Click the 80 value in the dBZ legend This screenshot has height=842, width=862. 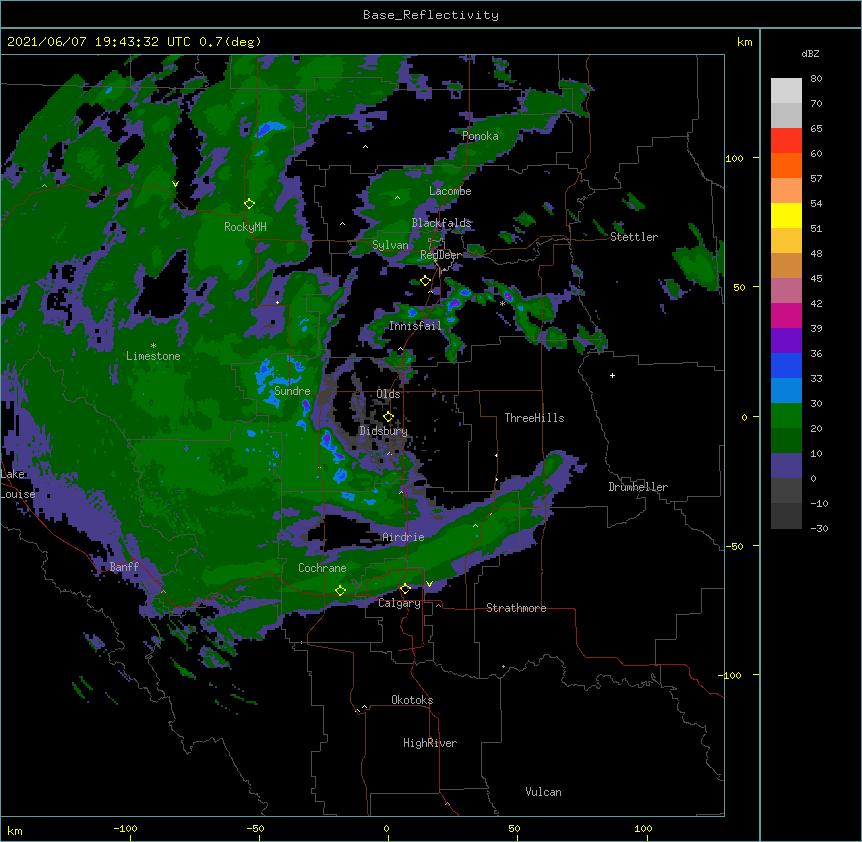[816, 79]
